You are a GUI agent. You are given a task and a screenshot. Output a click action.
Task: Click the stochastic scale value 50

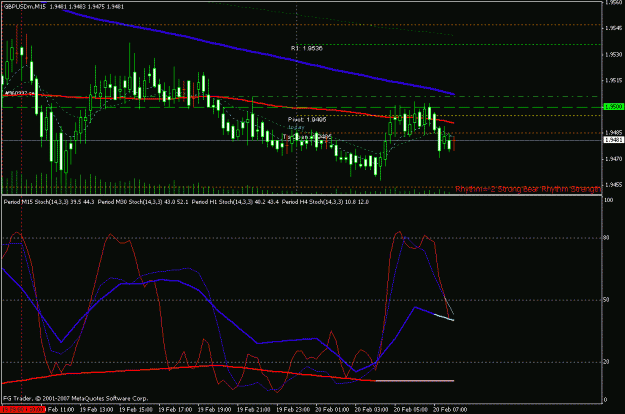click(x=606, y=300)
